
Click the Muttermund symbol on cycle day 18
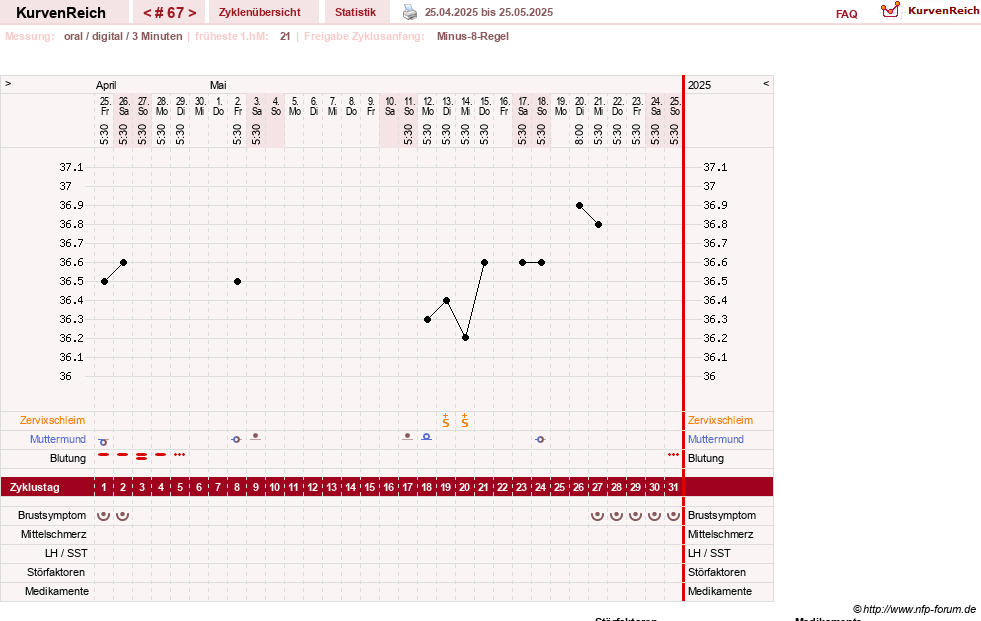click(426, 437)
